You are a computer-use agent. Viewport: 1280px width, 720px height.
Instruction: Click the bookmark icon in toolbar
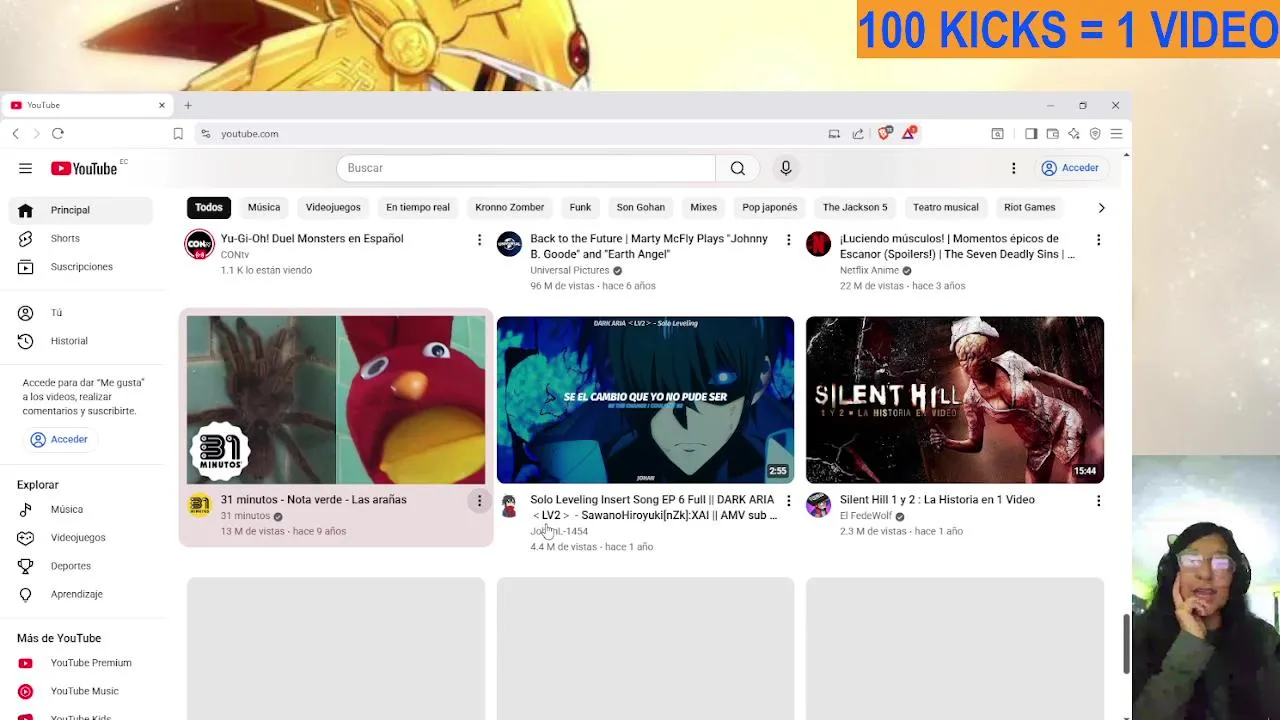click(x=178, y=133)
